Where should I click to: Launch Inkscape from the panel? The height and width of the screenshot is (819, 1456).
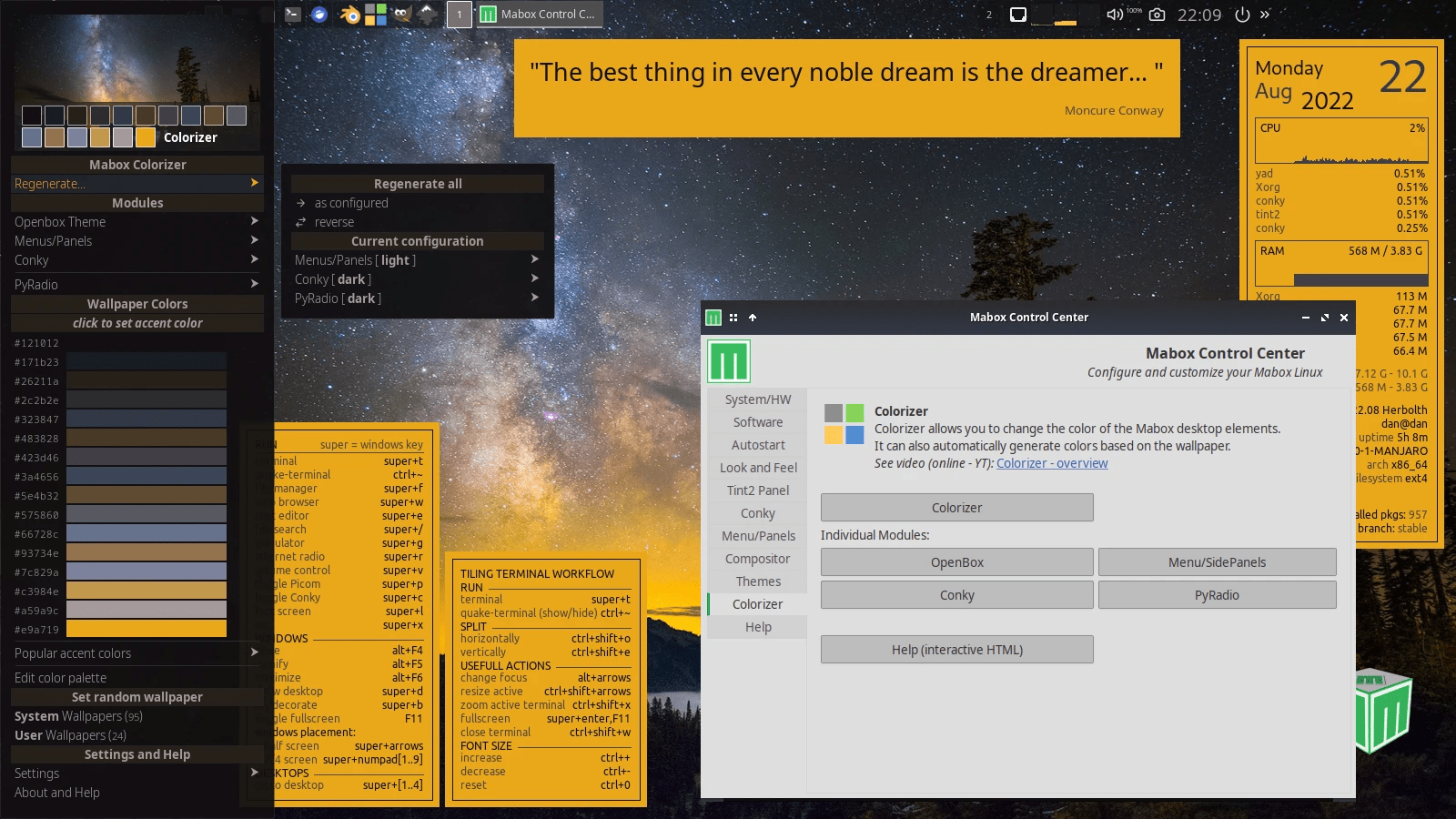click(x=426, y=15)
